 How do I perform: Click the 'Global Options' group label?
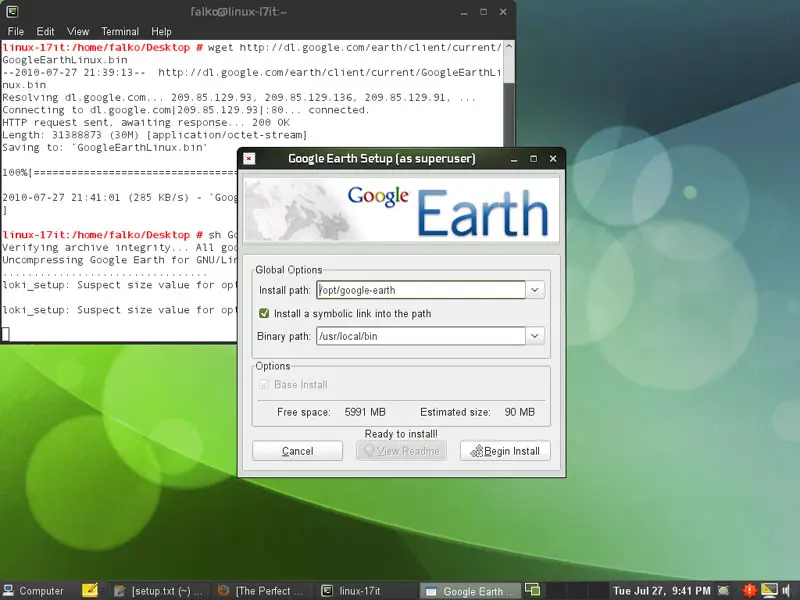click(289, 270)
